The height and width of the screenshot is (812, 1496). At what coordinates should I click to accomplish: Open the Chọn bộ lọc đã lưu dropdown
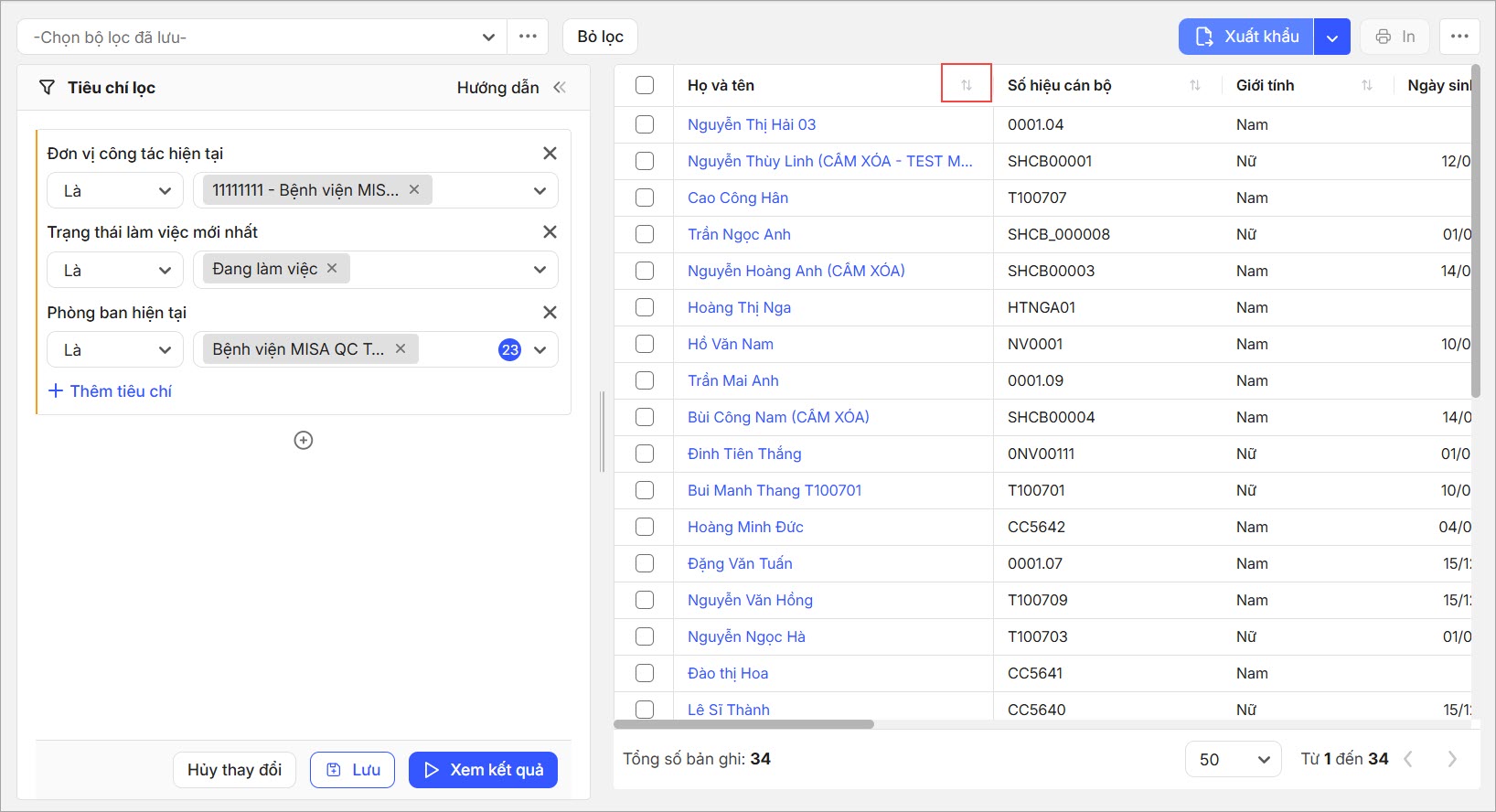coord(263,37)
